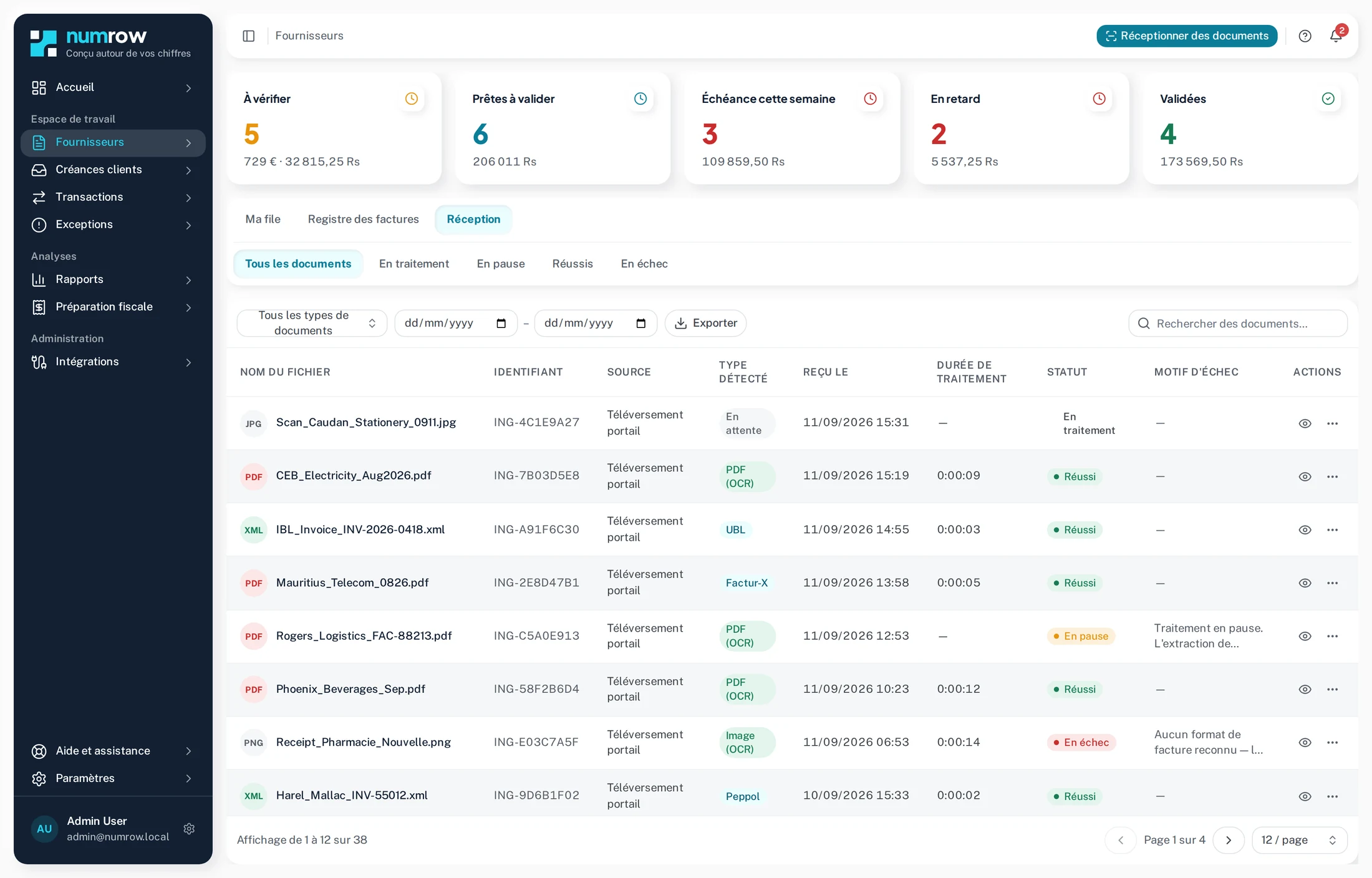Switch to the Registre des factures tab
Viewport: 1372px width, 878px height.
(364, 219)
